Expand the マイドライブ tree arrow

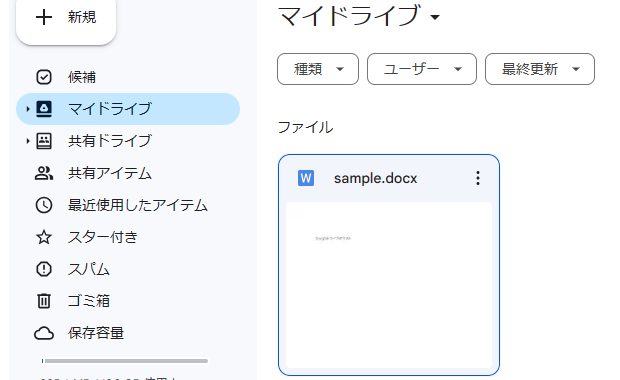click(x=27, y=109)
